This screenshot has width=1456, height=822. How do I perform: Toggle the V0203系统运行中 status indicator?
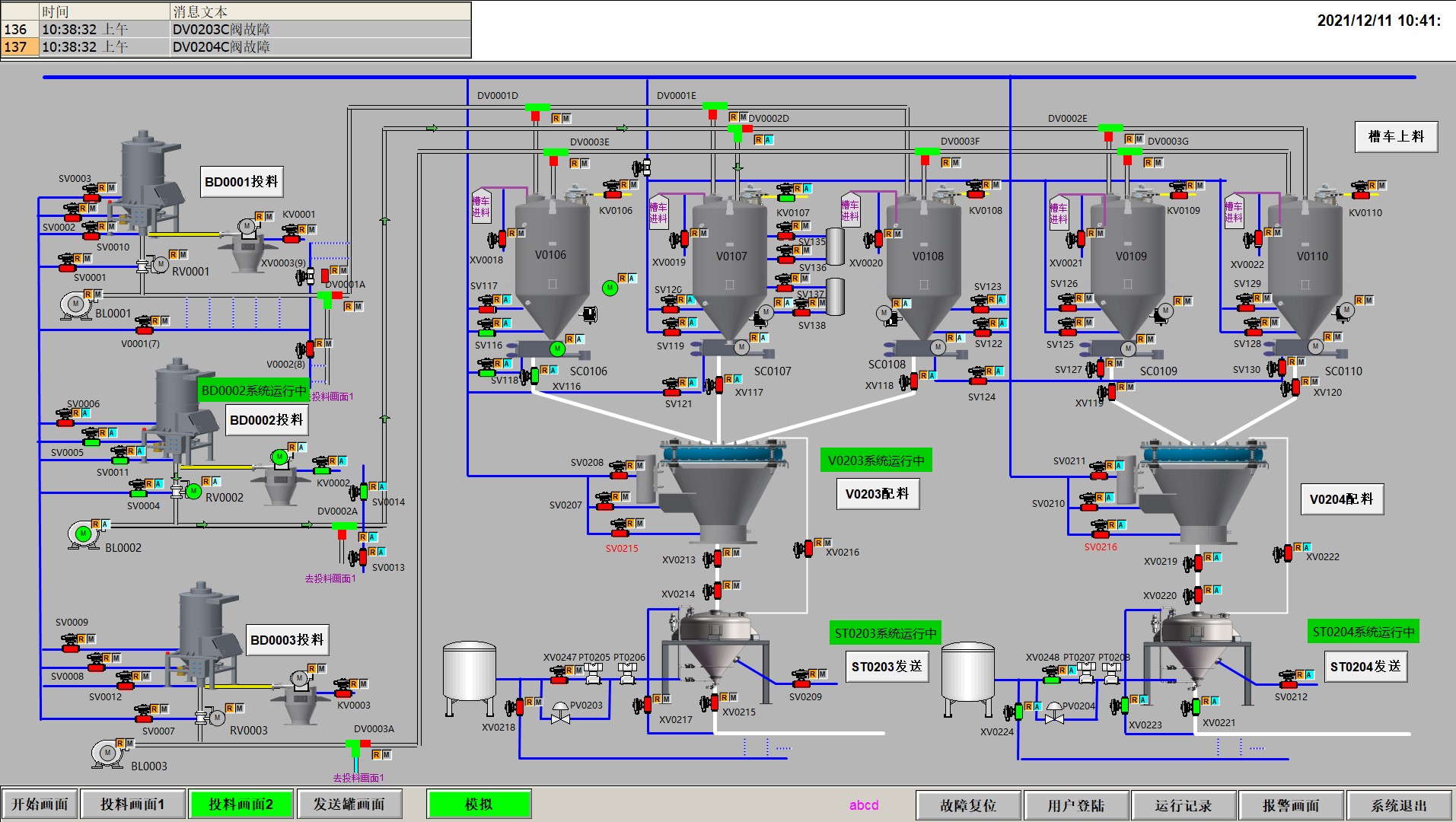pyautogui.click(x=875, y=460)
